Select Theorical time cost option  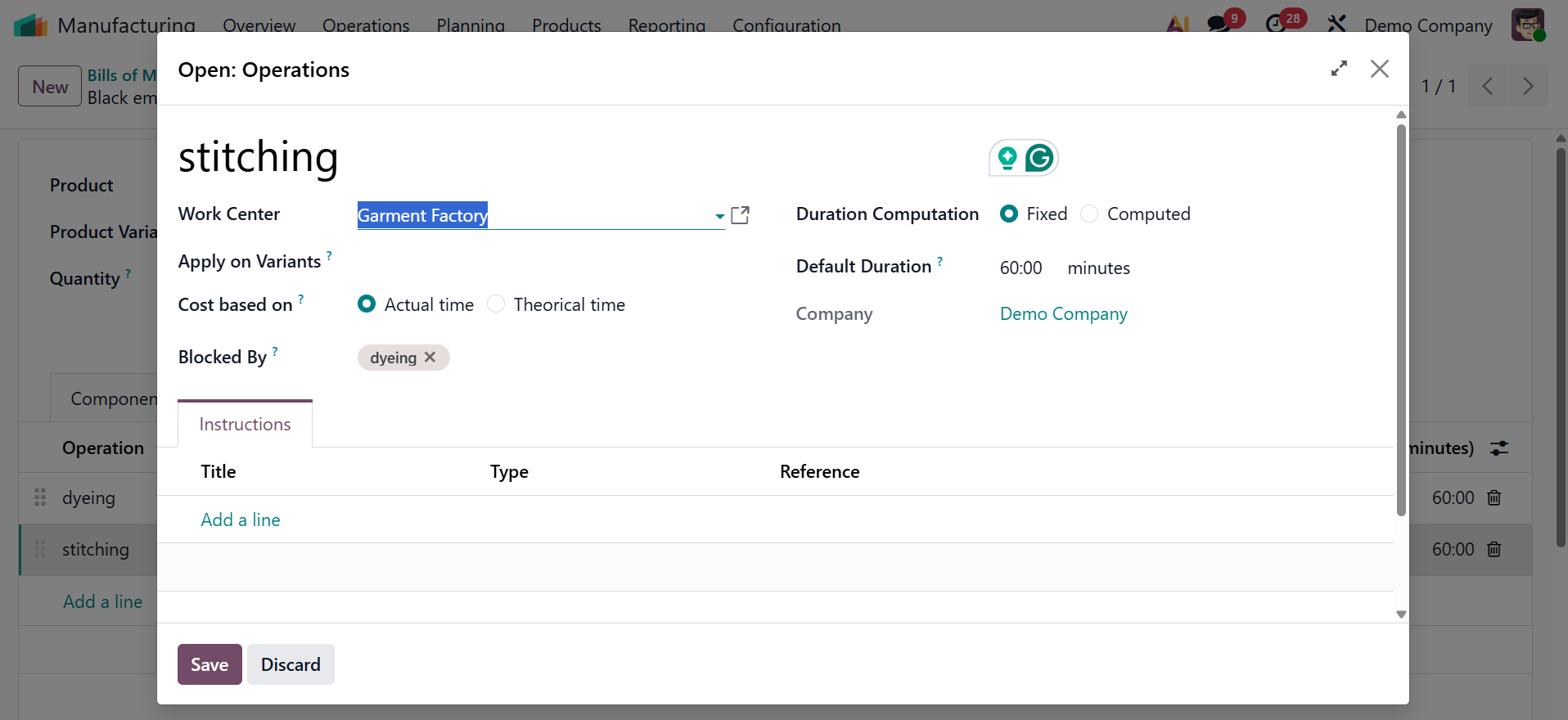(496, 305)
